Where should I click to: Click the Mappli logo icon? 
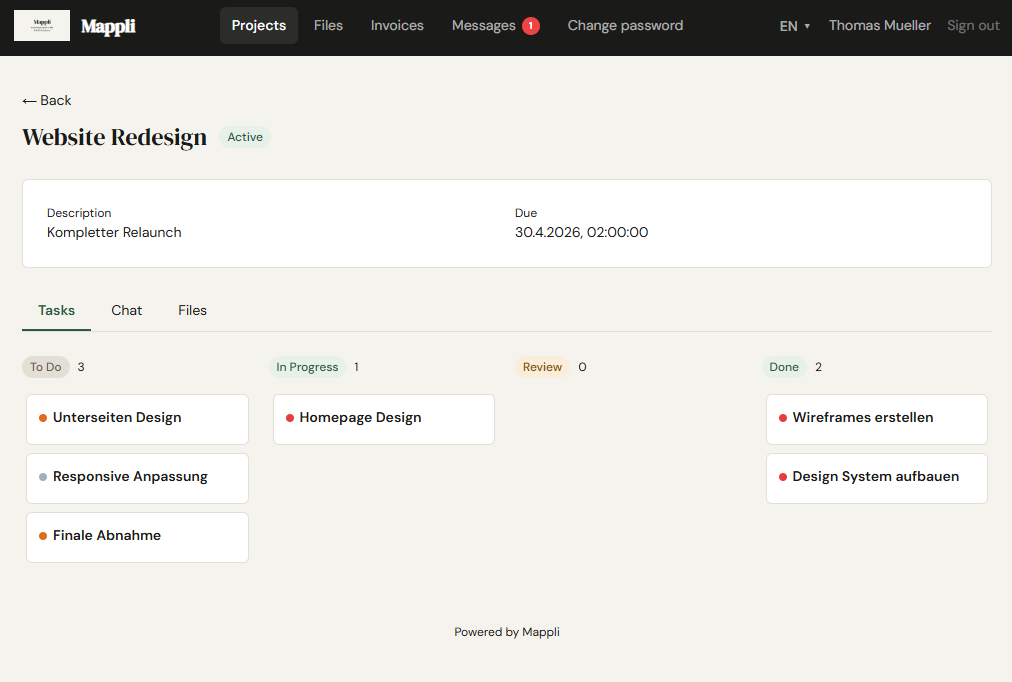[41, 25]
